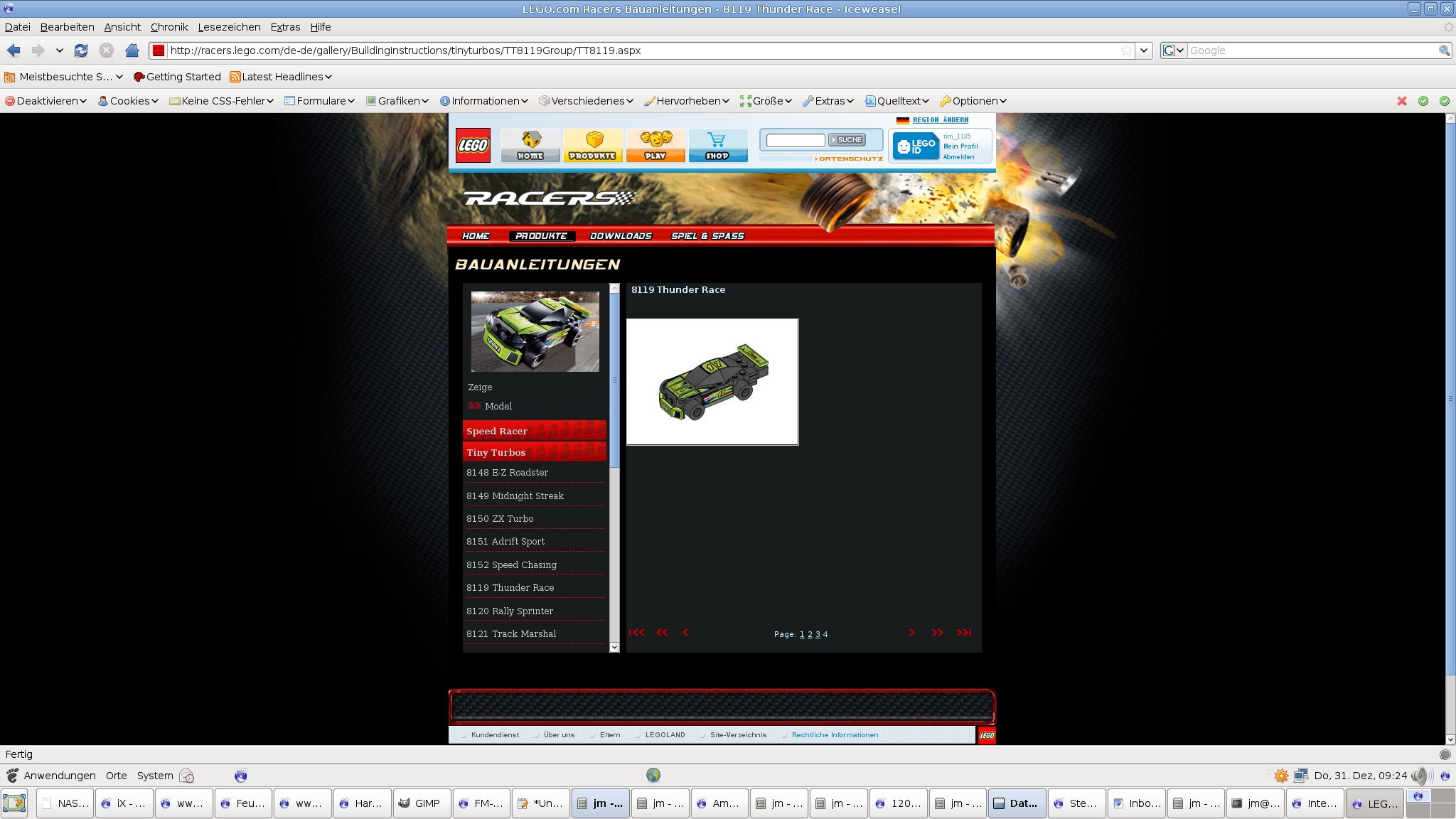Open the LEGO SHOP cart icon
1456x819 pixels.
click(718, 146)
